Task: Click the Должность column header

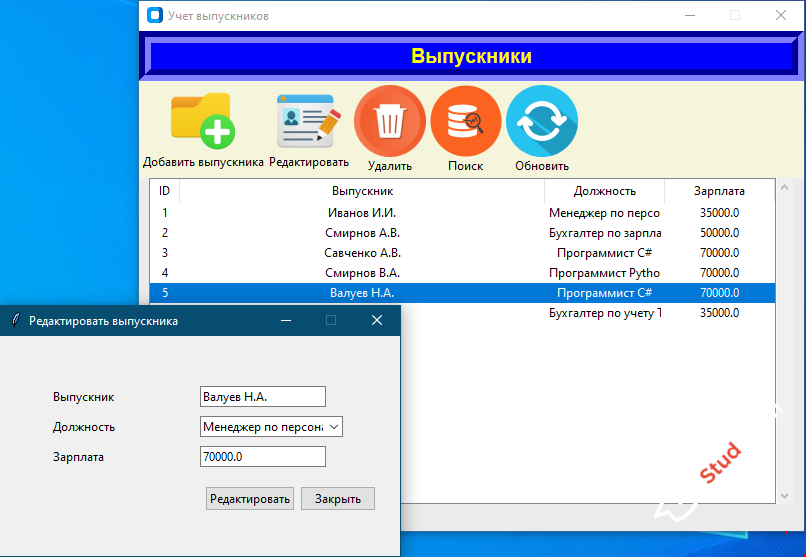Action: pos(604,191)
